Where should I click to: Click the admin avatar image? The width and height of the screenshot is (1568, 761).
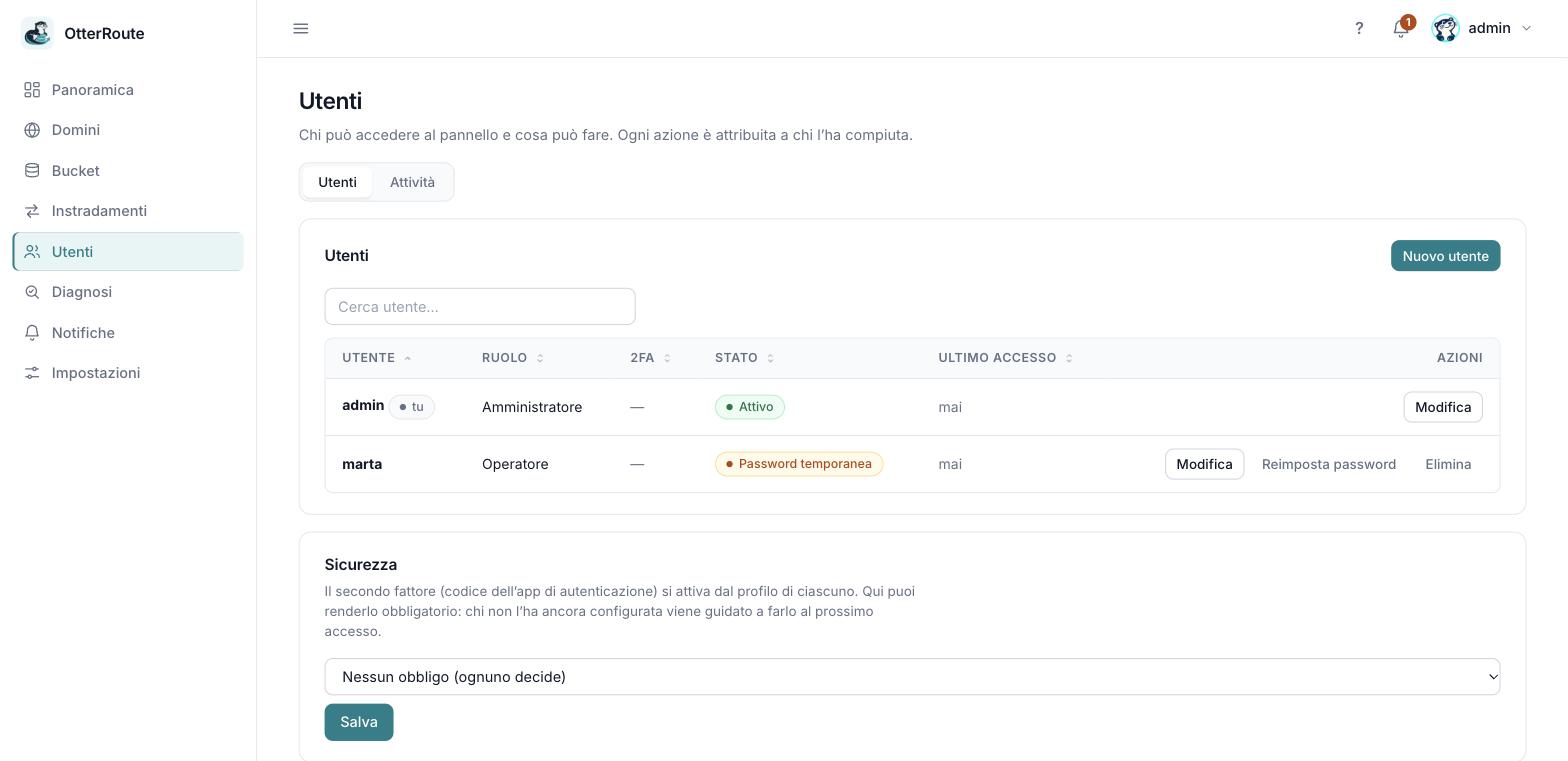(1445, 28)
